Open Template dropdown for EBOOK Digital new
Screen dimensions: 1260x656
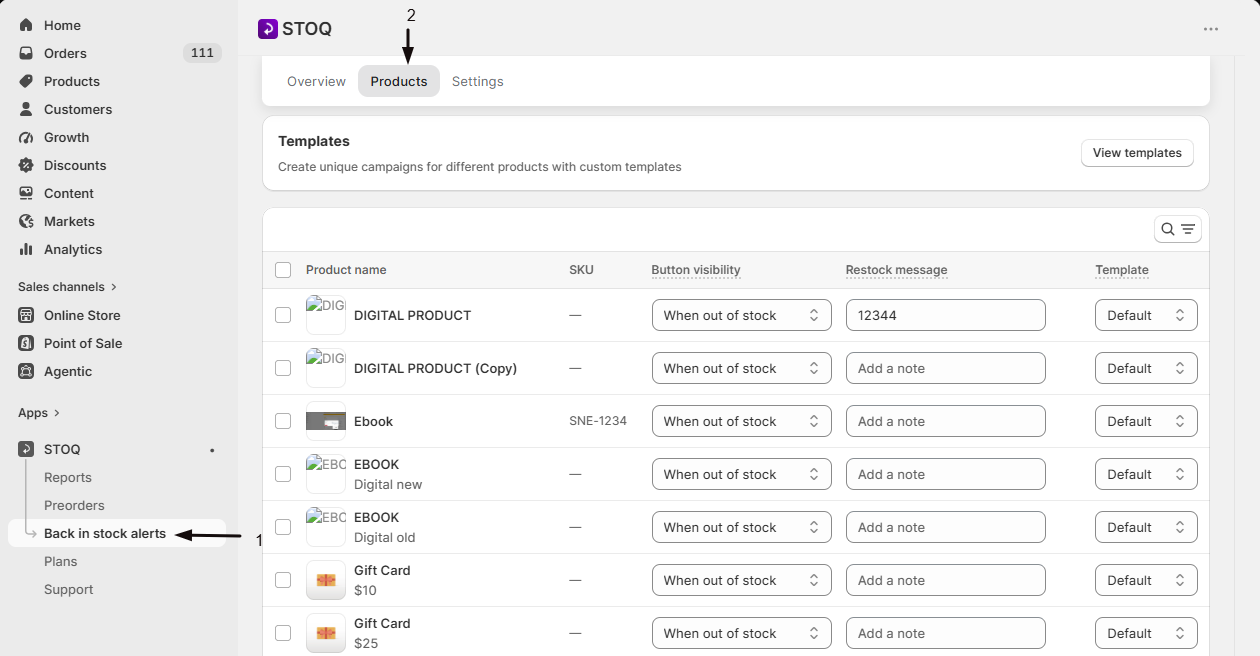pyautogui.click(x=1146, y=474)
